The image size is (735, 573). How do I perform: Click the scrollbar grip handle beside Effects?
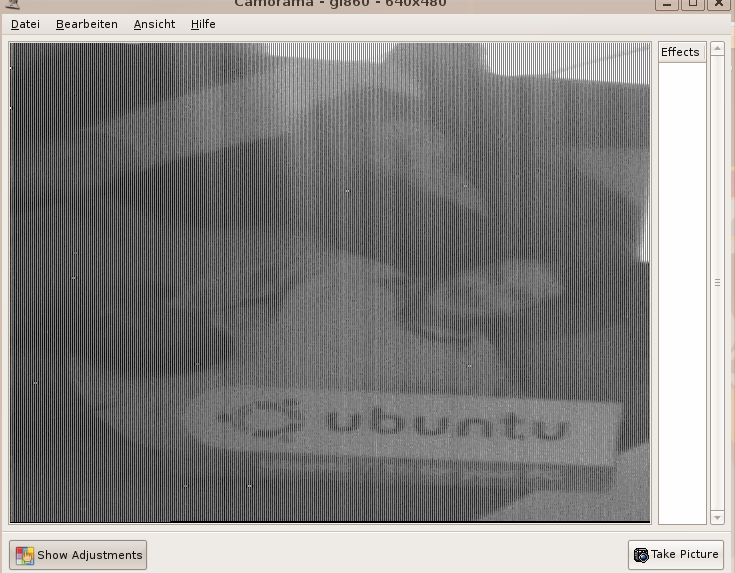pos(717,283)
